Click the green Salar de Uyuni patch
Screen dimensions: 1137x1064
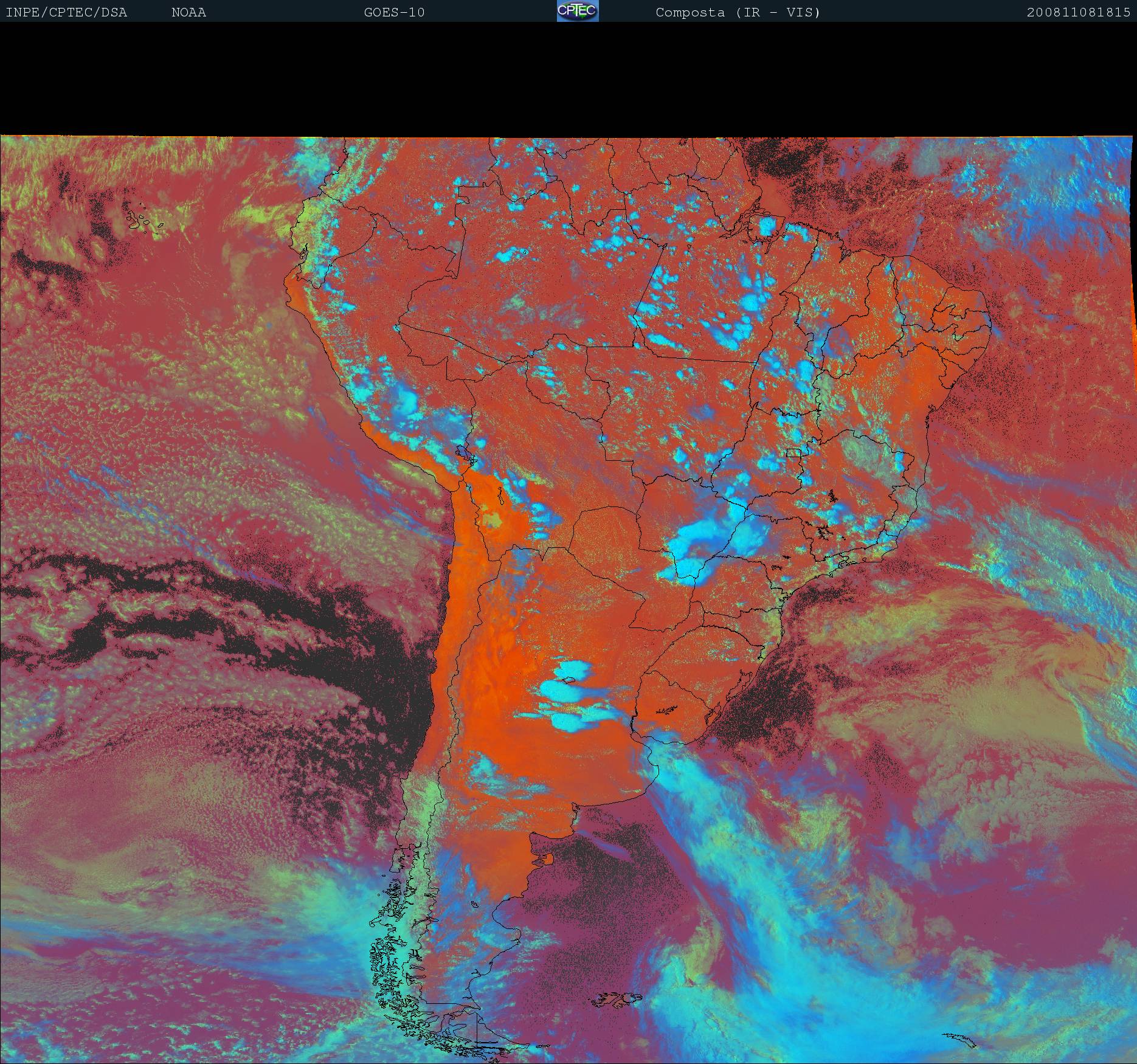(492, 520)
